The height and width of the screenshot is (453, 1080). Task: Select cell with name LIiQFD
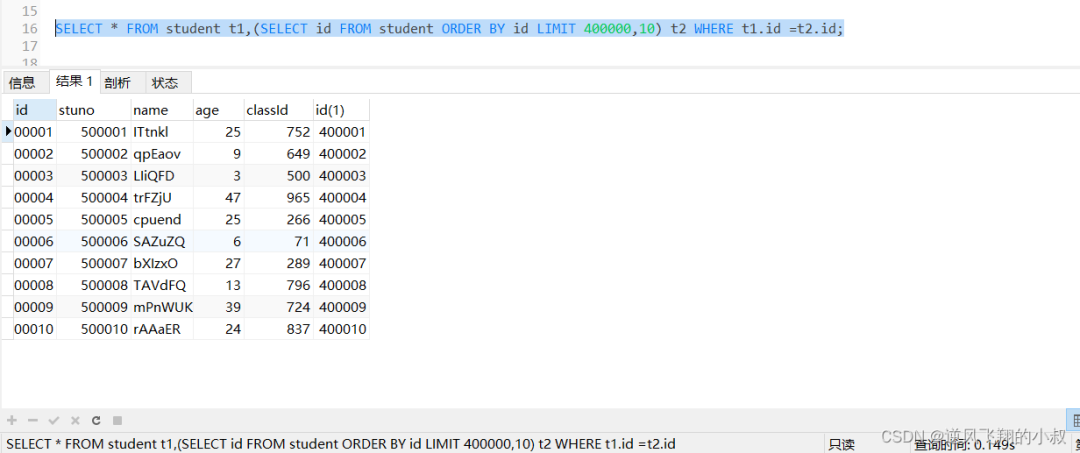pyautogui.click(x=162, y=176)
